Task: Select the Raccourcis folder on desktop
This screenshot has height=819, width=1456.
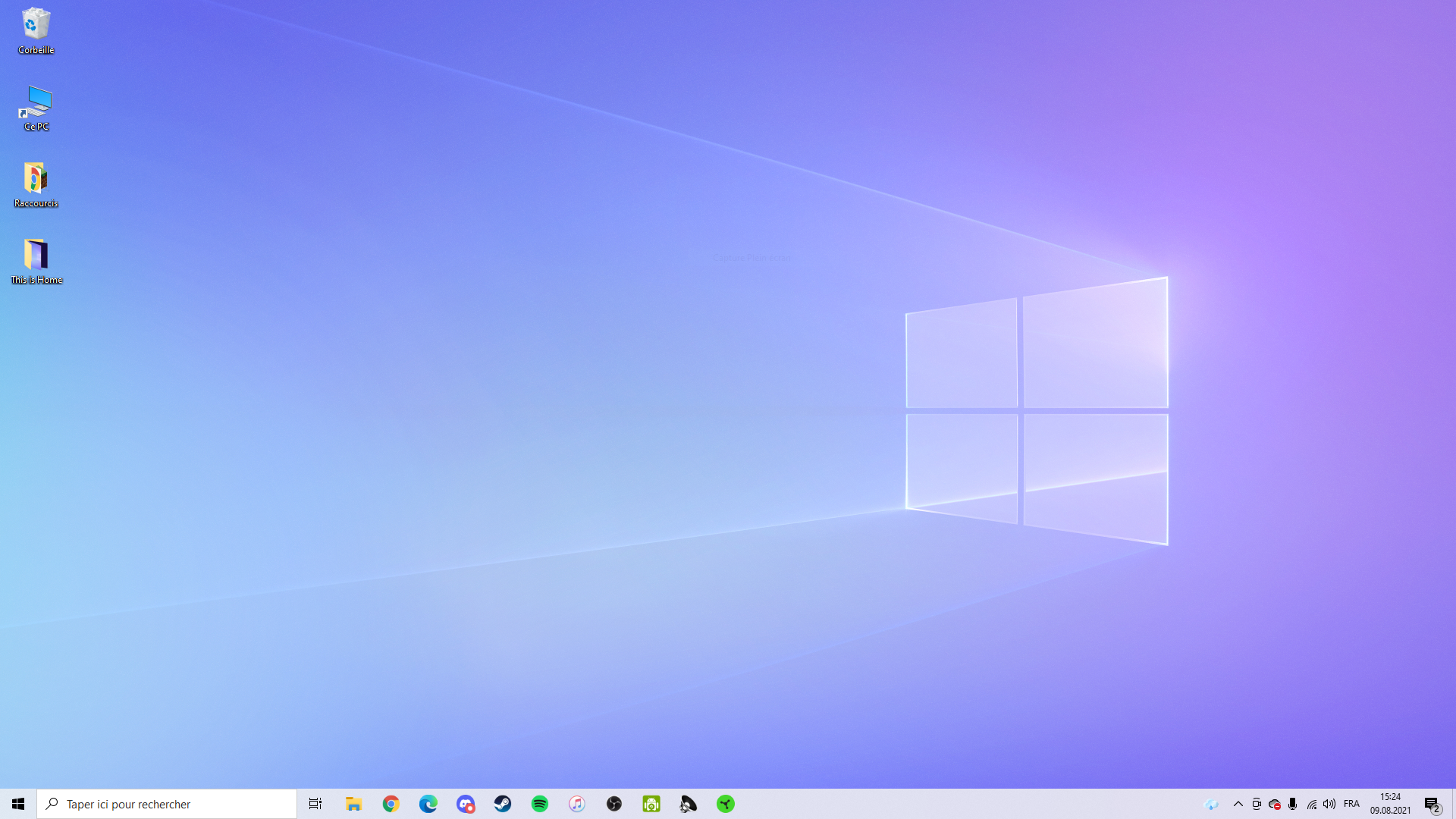Action: (x=36, y=185)
